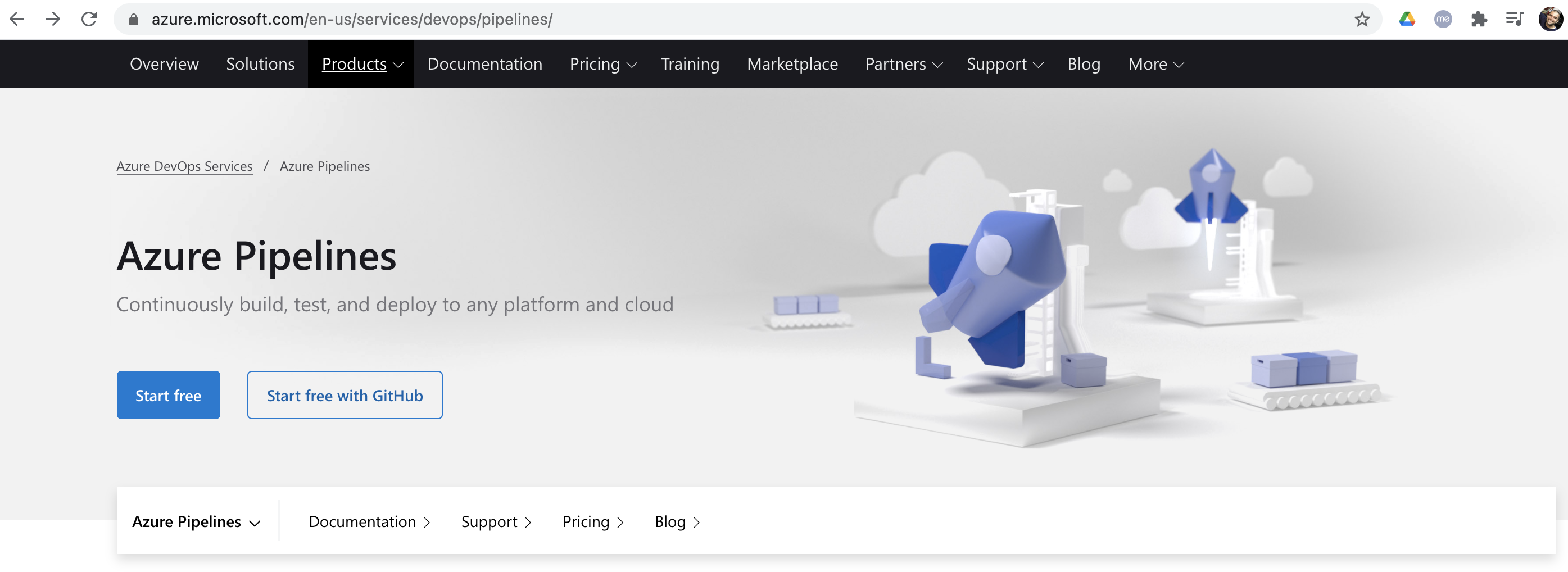Click the Azure Pipelines breadcrumb text
This screenshot has width=1568, height=572.
(324, 166)
